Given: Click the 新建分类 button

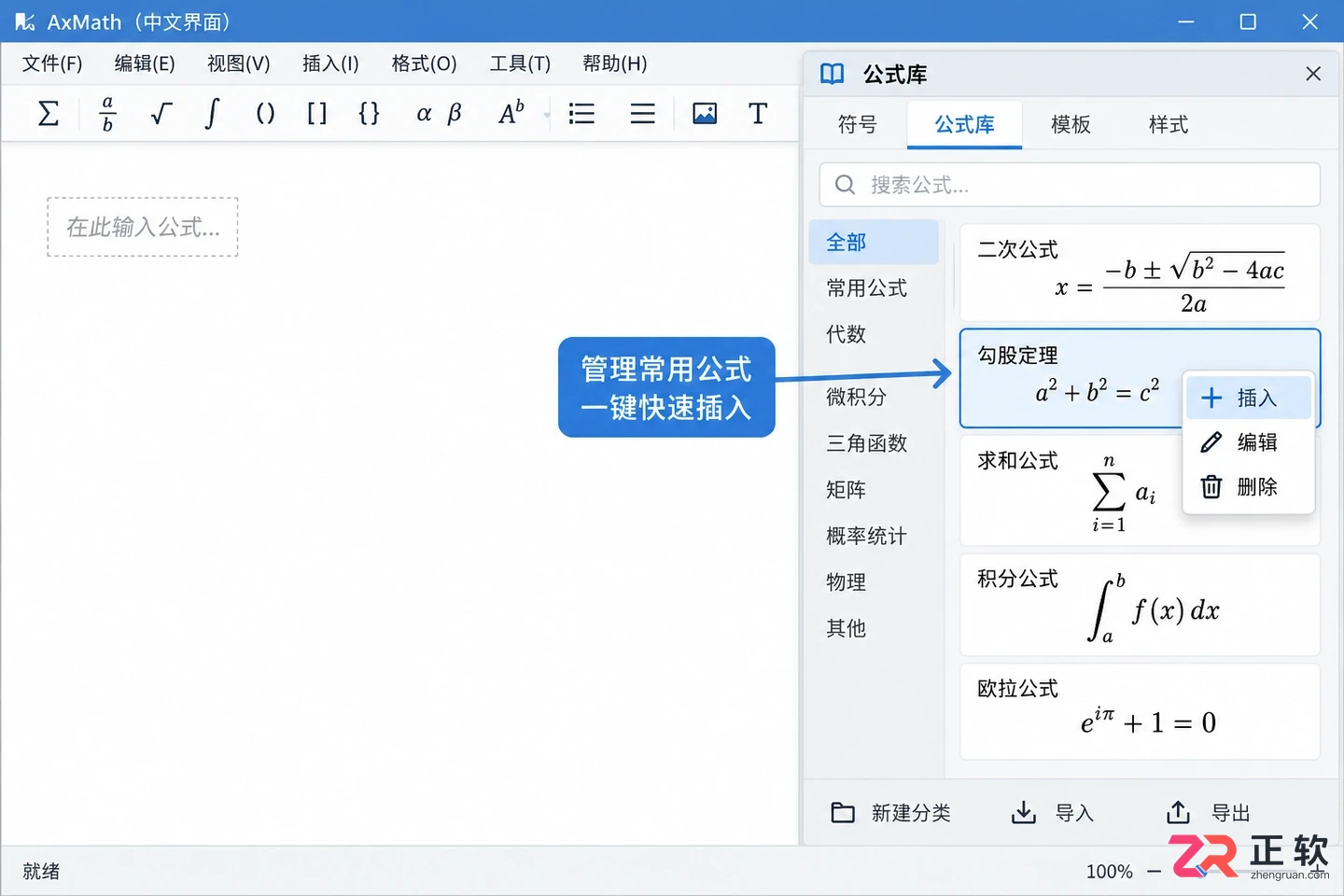Looking at the screenshot, I should [x=890, y=813].
